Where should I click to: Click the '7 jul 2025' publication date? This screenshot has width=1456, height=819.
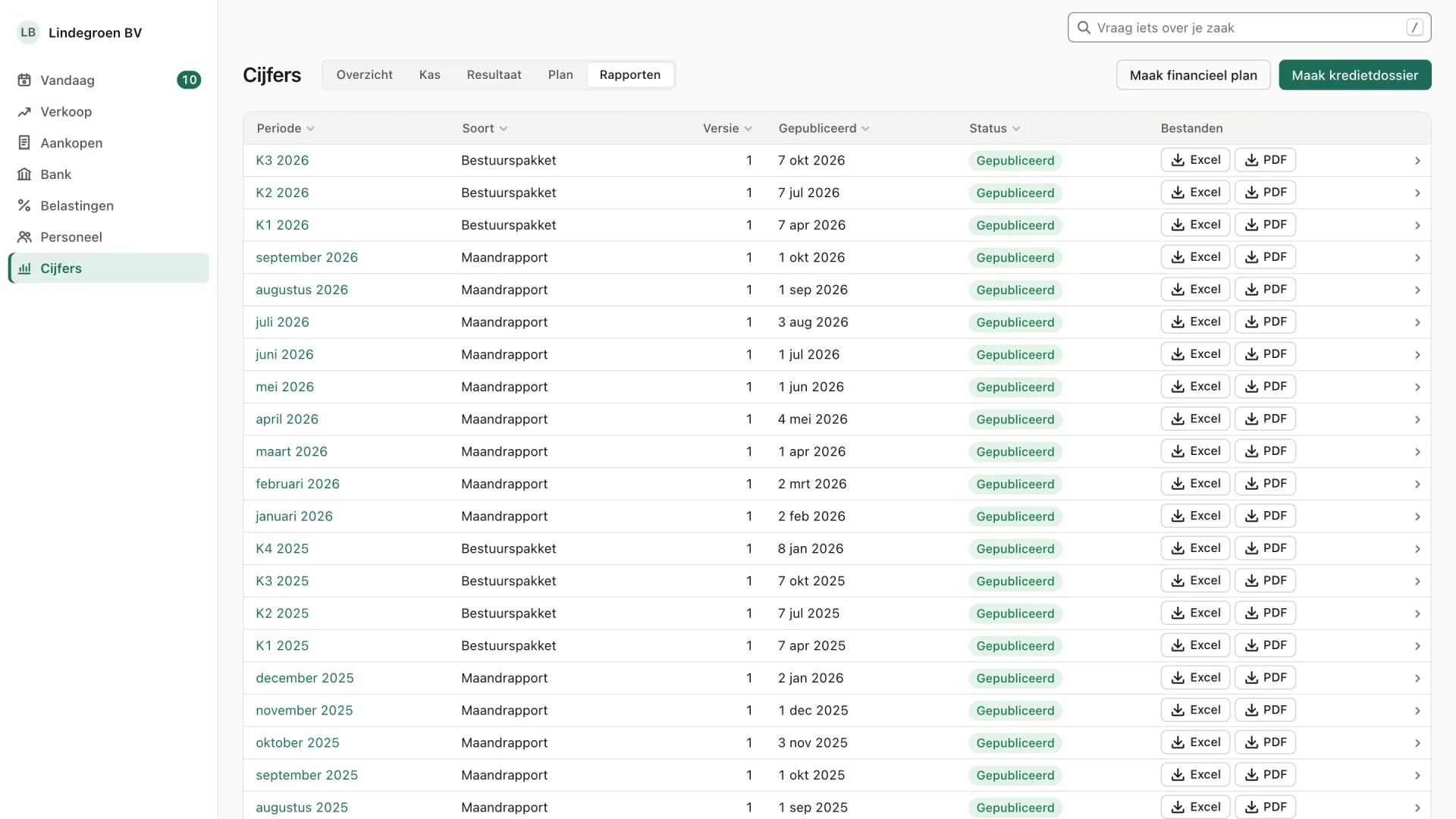coord(808,613)
